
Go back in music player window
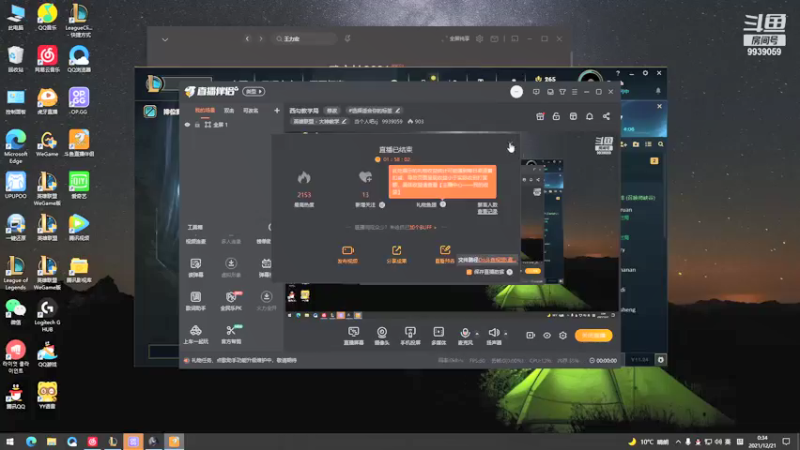pos(247,39)
